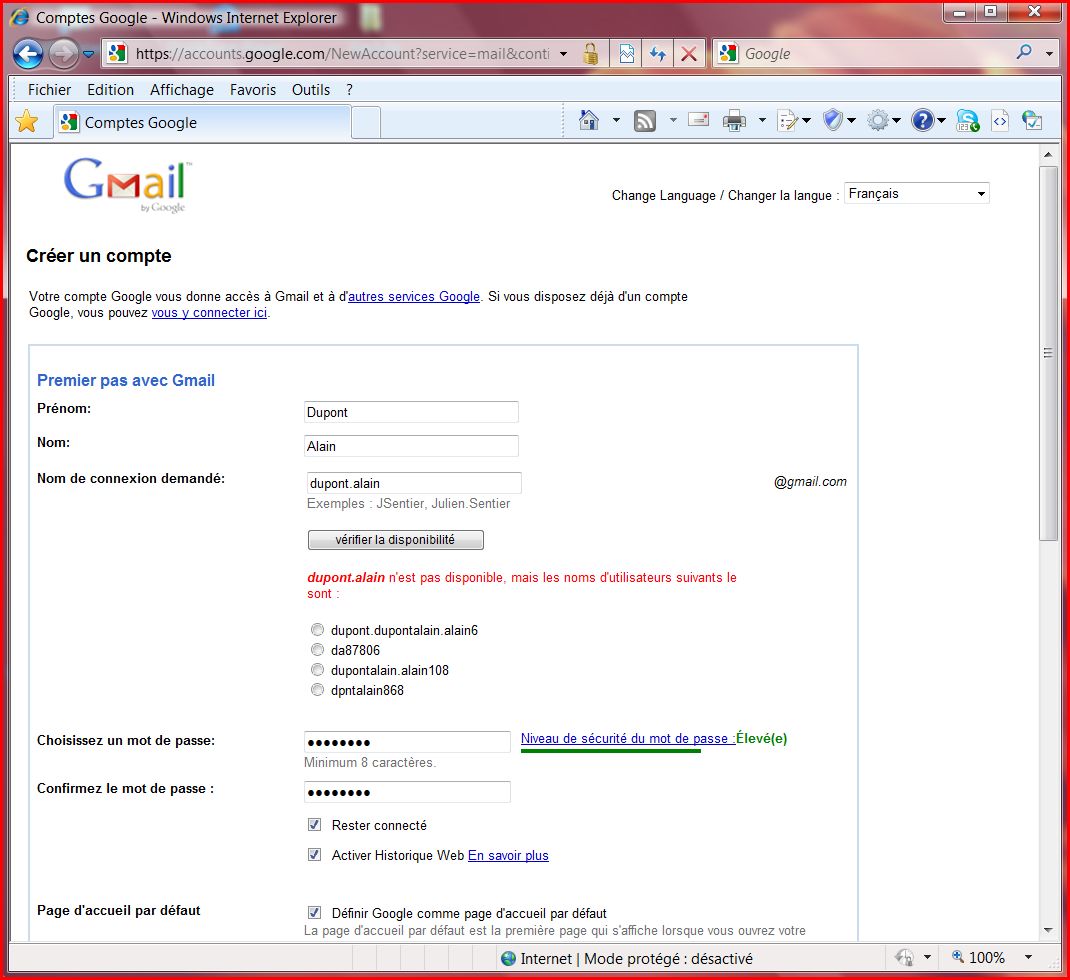Open the Print options dropdown arrow
Screen dimensions: 1070x980
click(x=762, y=120)
